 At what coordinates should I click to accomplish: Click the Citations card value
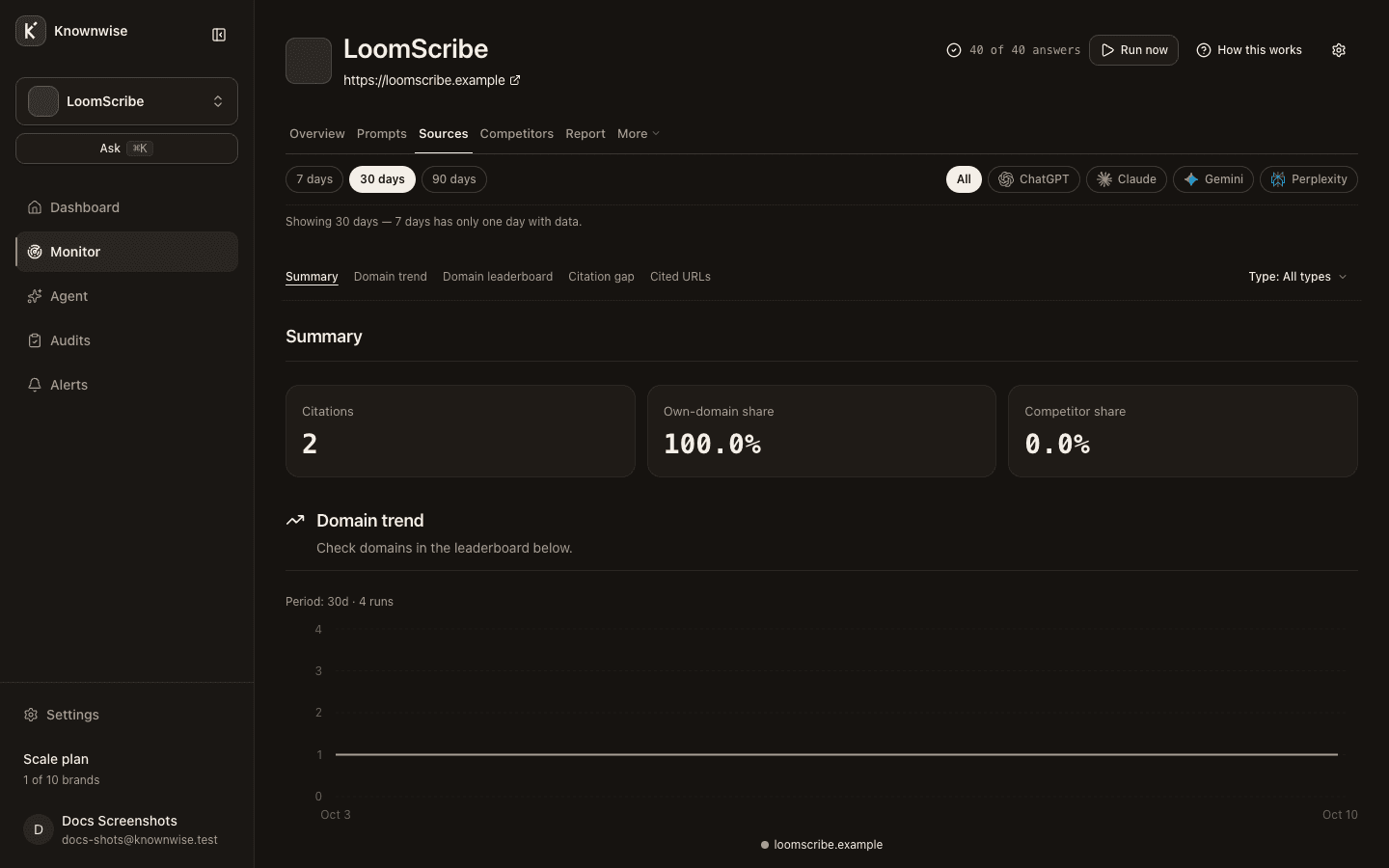click(x=310, y=444)
